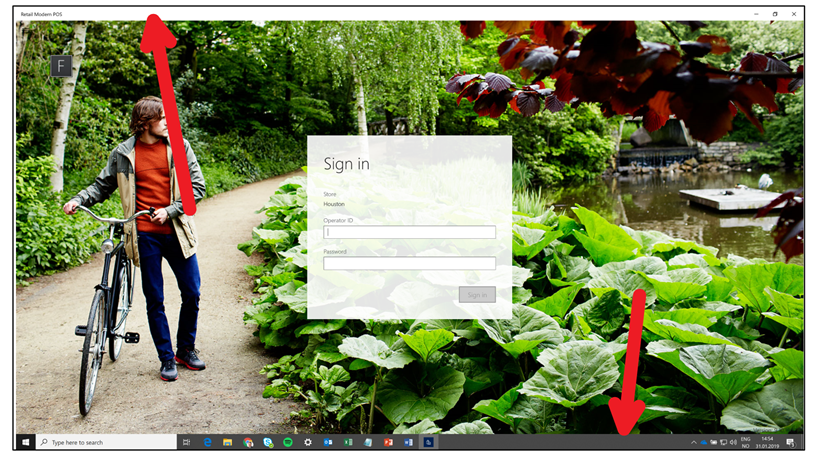Image resolution: width=819 pixels, height=460 pixels.
Task: Click the taskbar search box
Action: (107, 441)
